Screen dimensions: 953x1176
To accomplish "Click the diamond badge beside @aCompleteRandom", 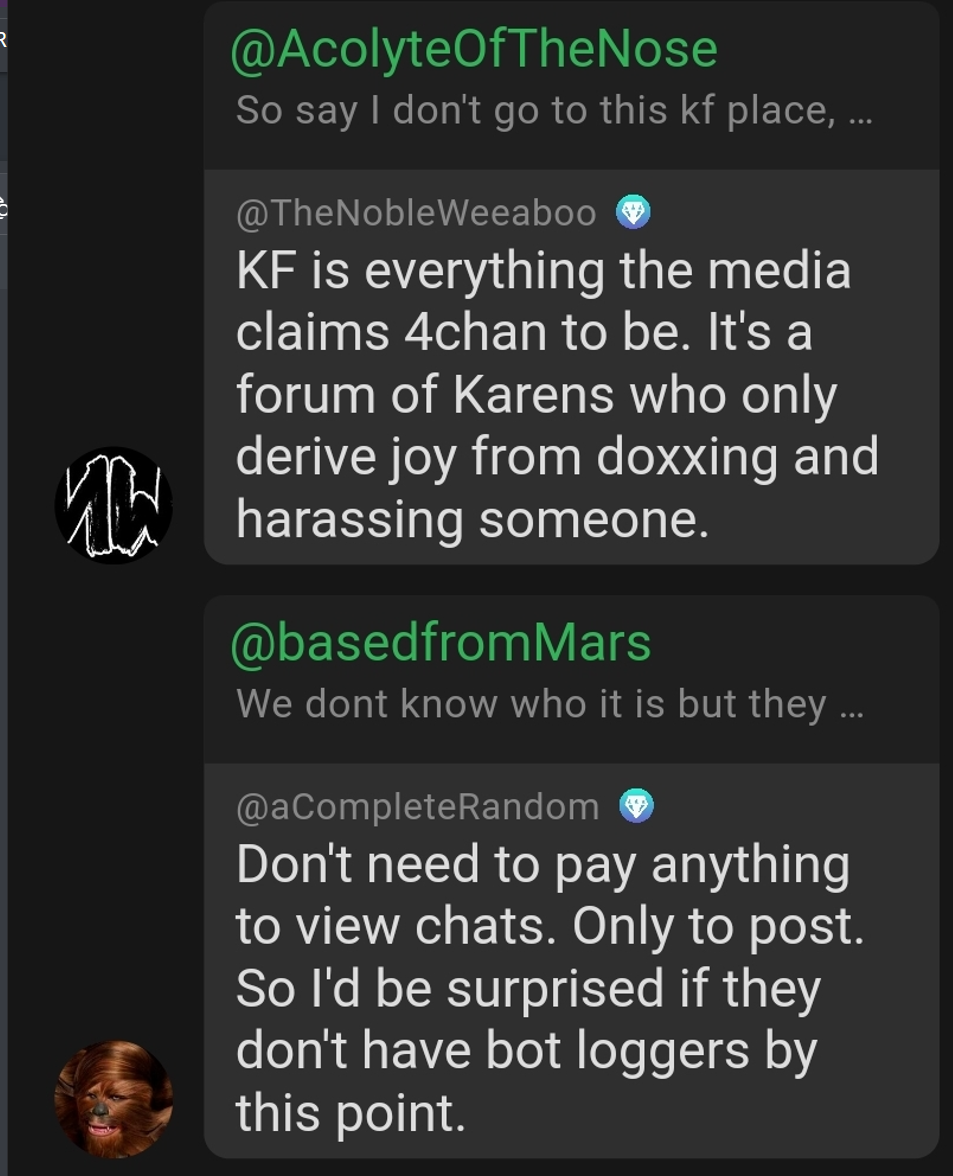I will pos(637,806).
